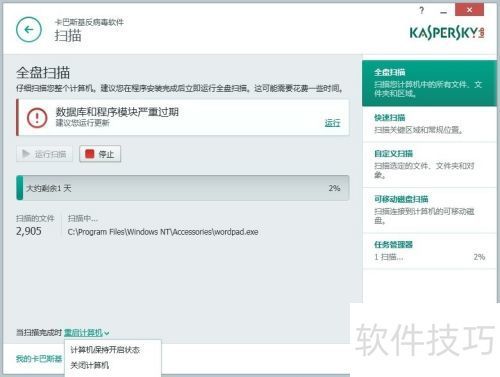Click the scanning path wordpad.exe text
The height and width of the screenshot is (377, 500).
point(163,232)
